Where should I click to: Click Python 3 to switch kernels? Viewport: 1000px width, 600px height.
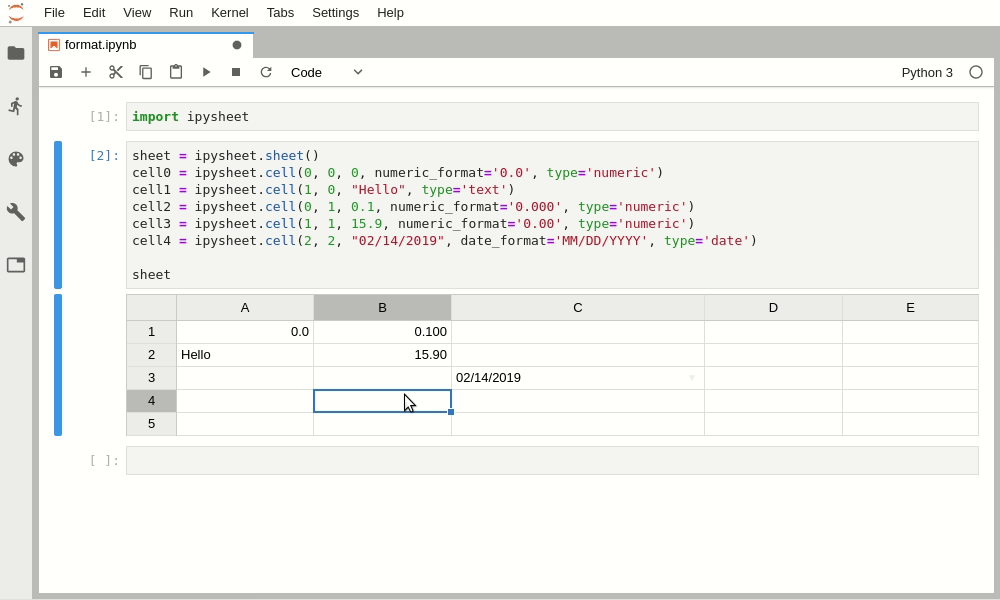926,72
